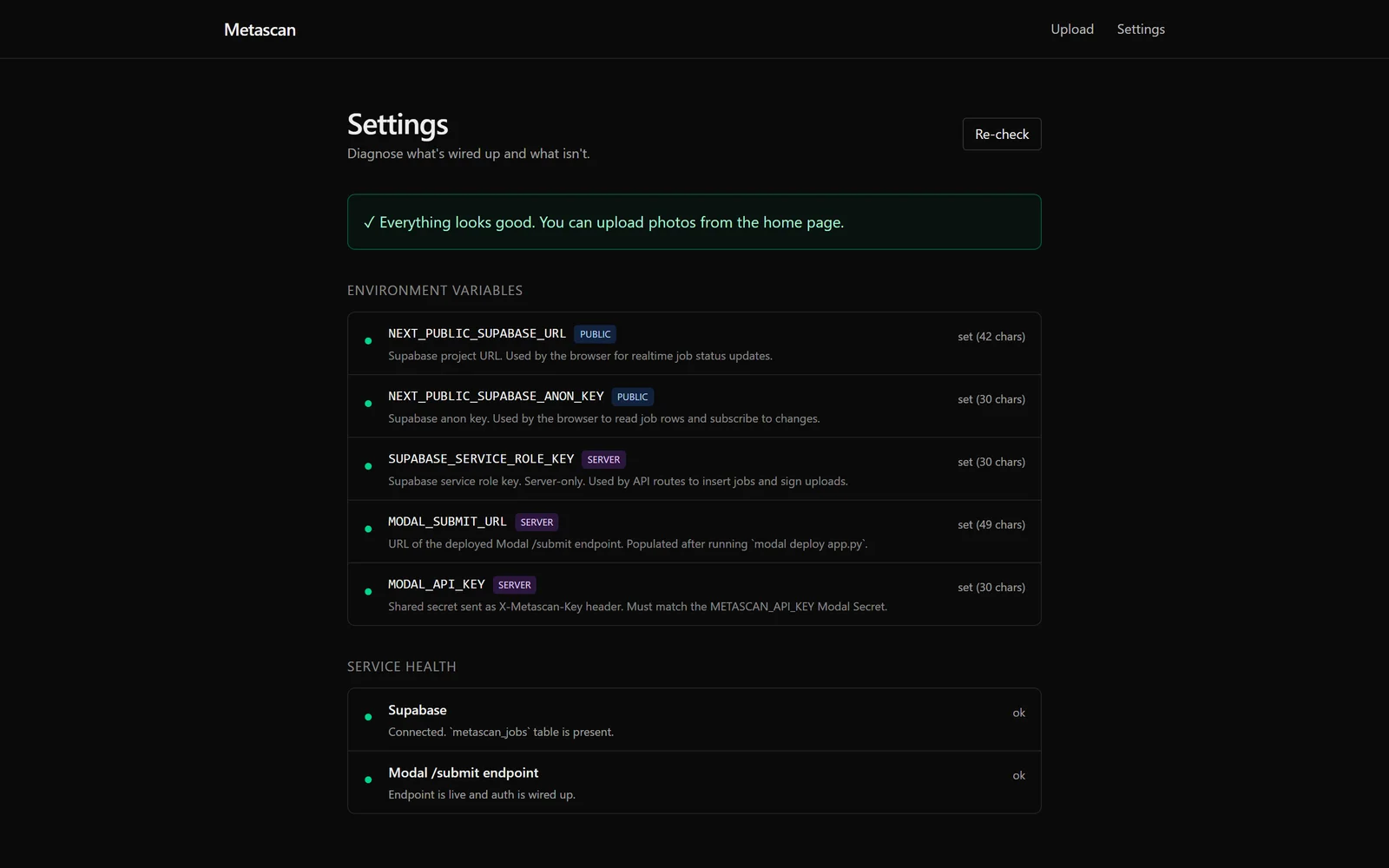Click the 'ok' status in the Supabase row
Viewport: 1389px width, 868px height.
(x=1019, y=713)
